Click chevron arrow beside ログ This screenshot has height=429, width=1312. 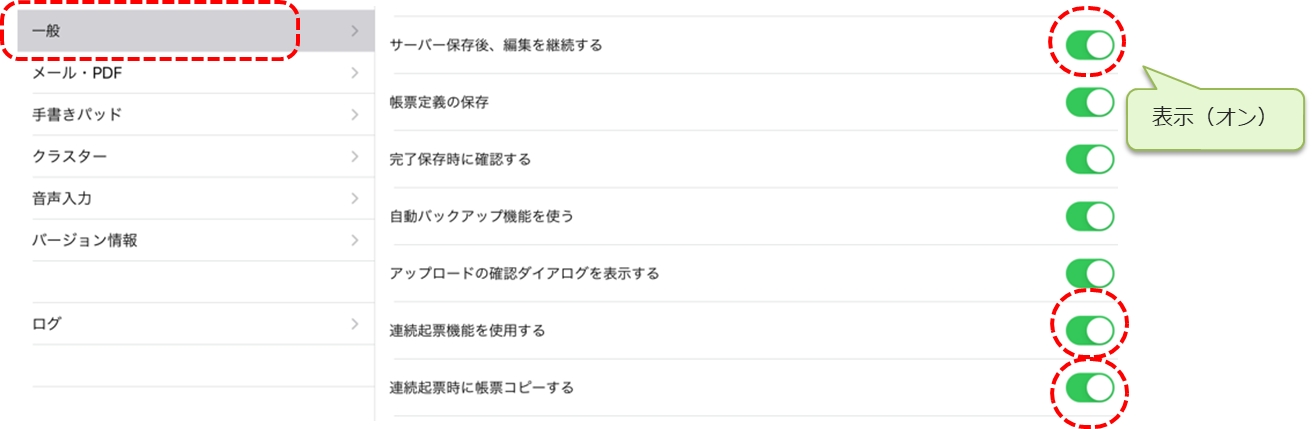pyautogui.click(x=355, y=324)
